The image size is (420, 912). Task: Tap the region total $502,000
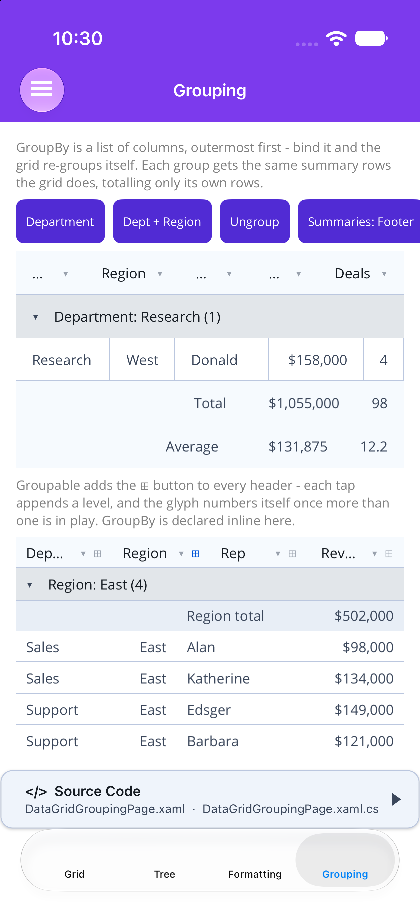[x=364, y=617]
